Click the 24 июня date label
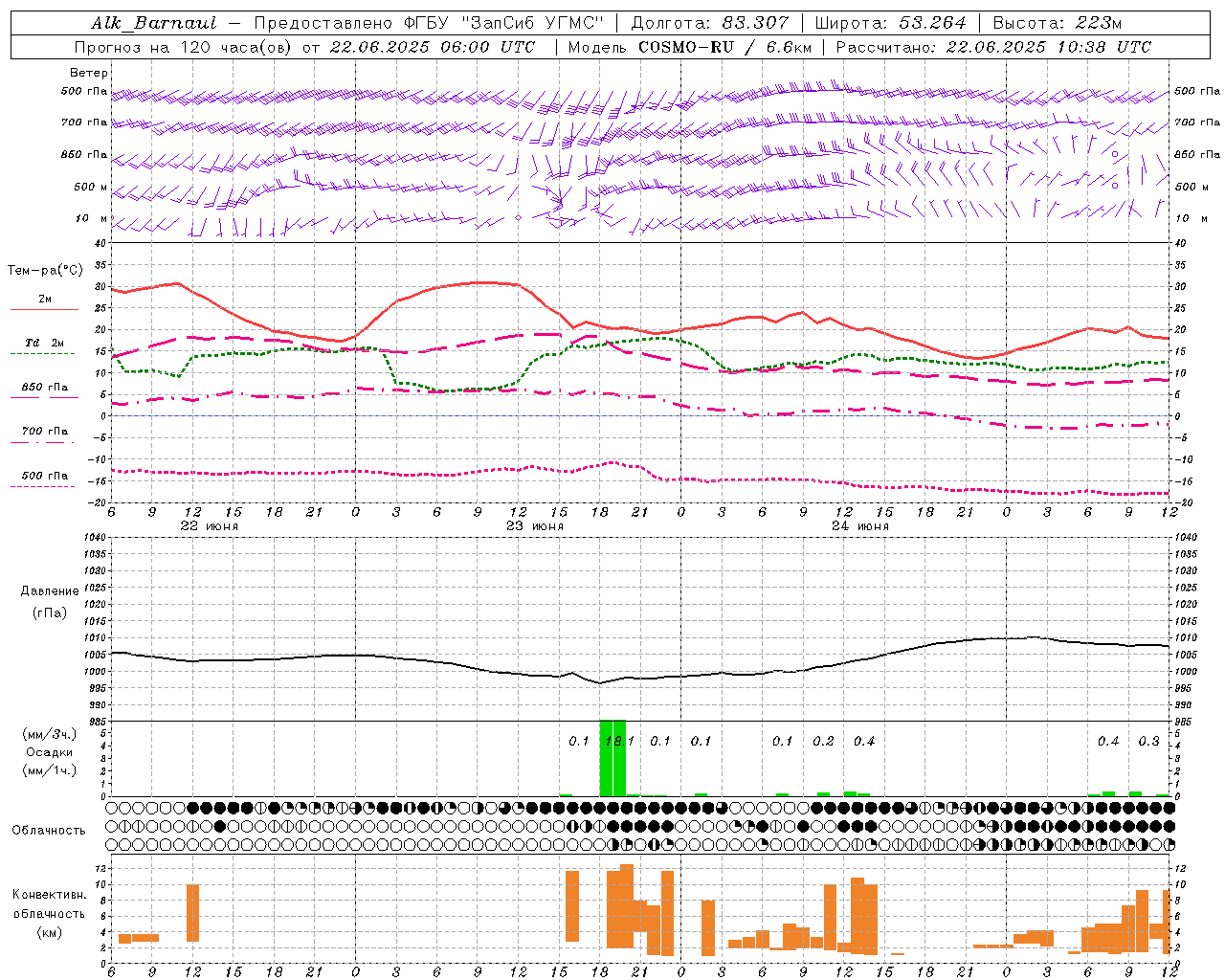Image resolution: width=1225 pixels, height=980 pixels. pyautogui.click(x=860, y=526)
